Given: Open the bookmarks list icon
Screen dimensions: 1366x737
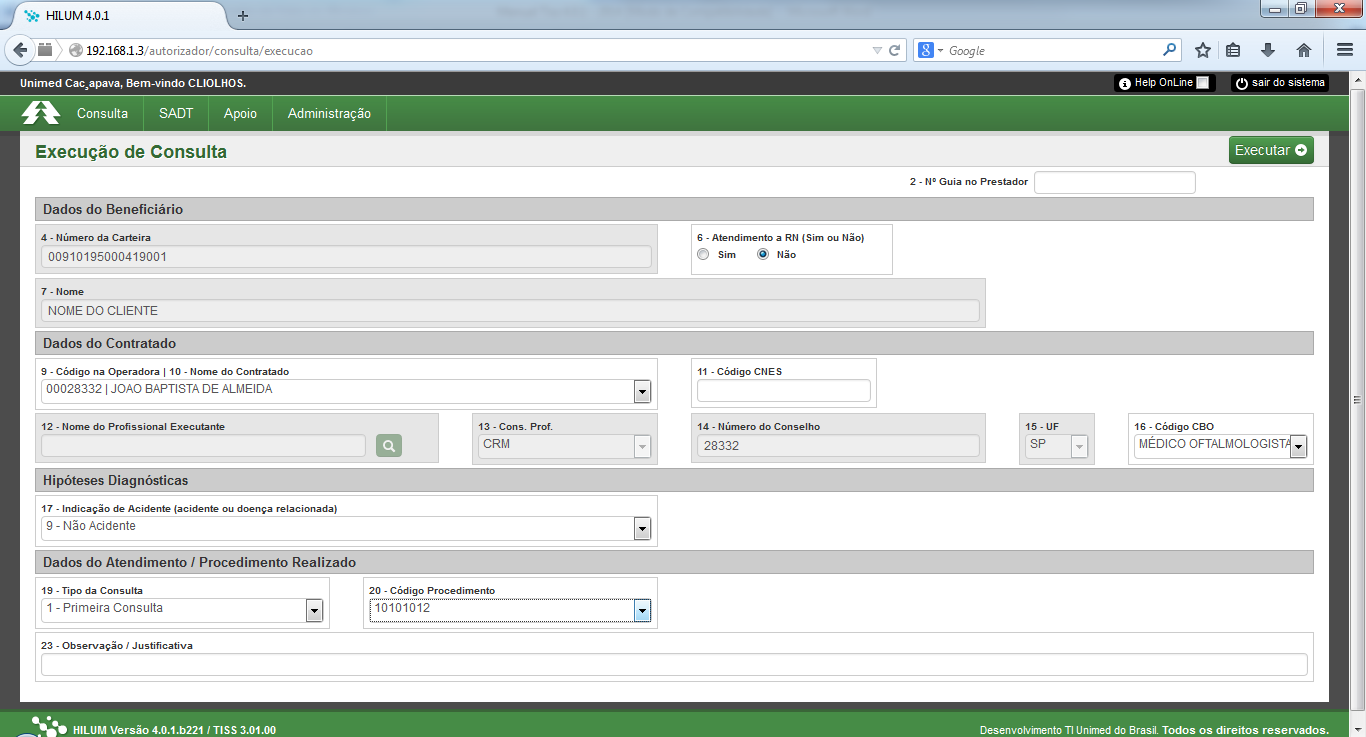Looking at the screenshot, I should coord(1234,50).
